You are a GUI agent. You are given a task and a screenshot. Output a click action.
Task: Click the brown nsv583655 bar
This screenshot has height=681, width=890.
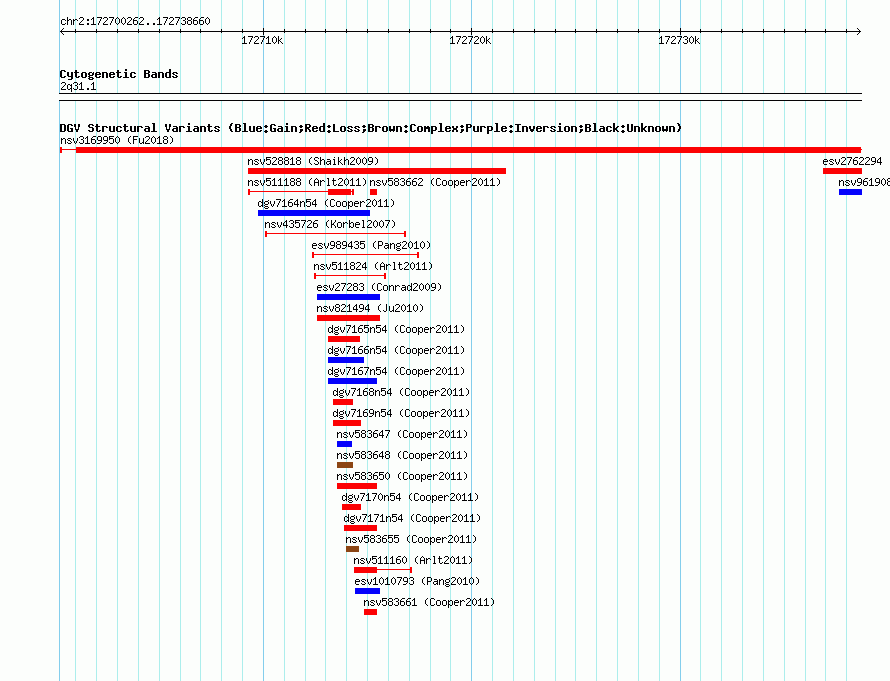[x=352, y=549]
